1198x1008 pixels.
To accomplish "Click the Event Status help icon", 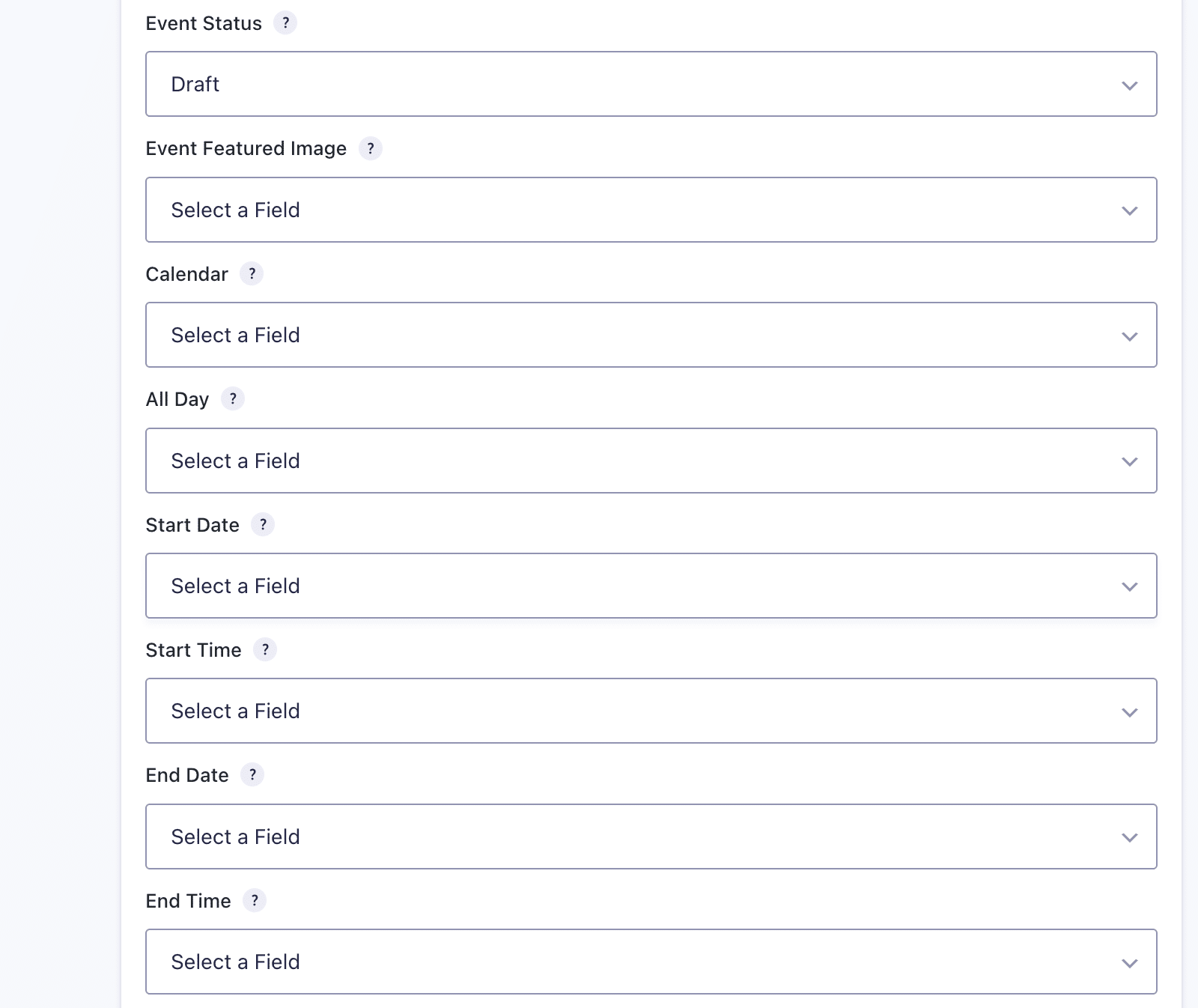I will 285,23.
